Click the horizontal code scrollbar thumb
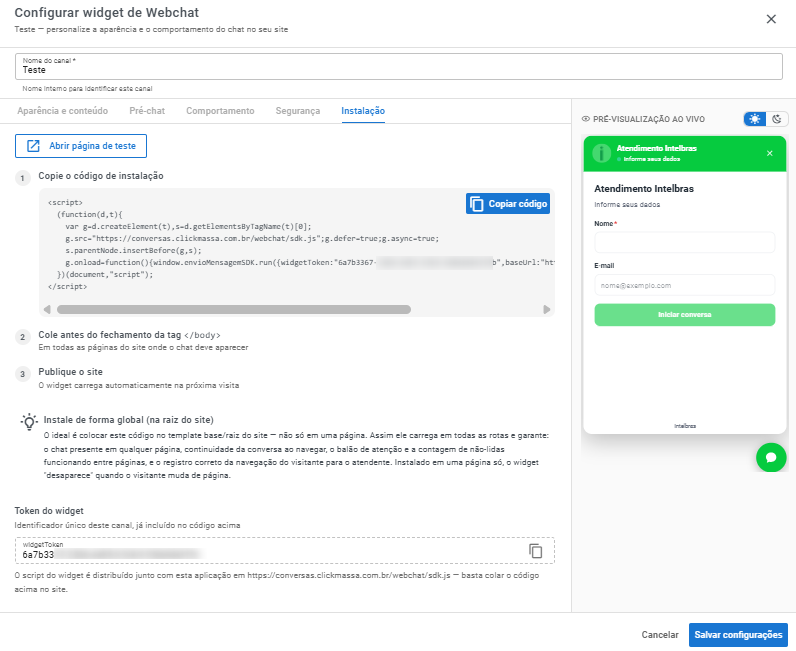This screenshot has height=651, width=796. pyautogui.click(x=234, y=309)
